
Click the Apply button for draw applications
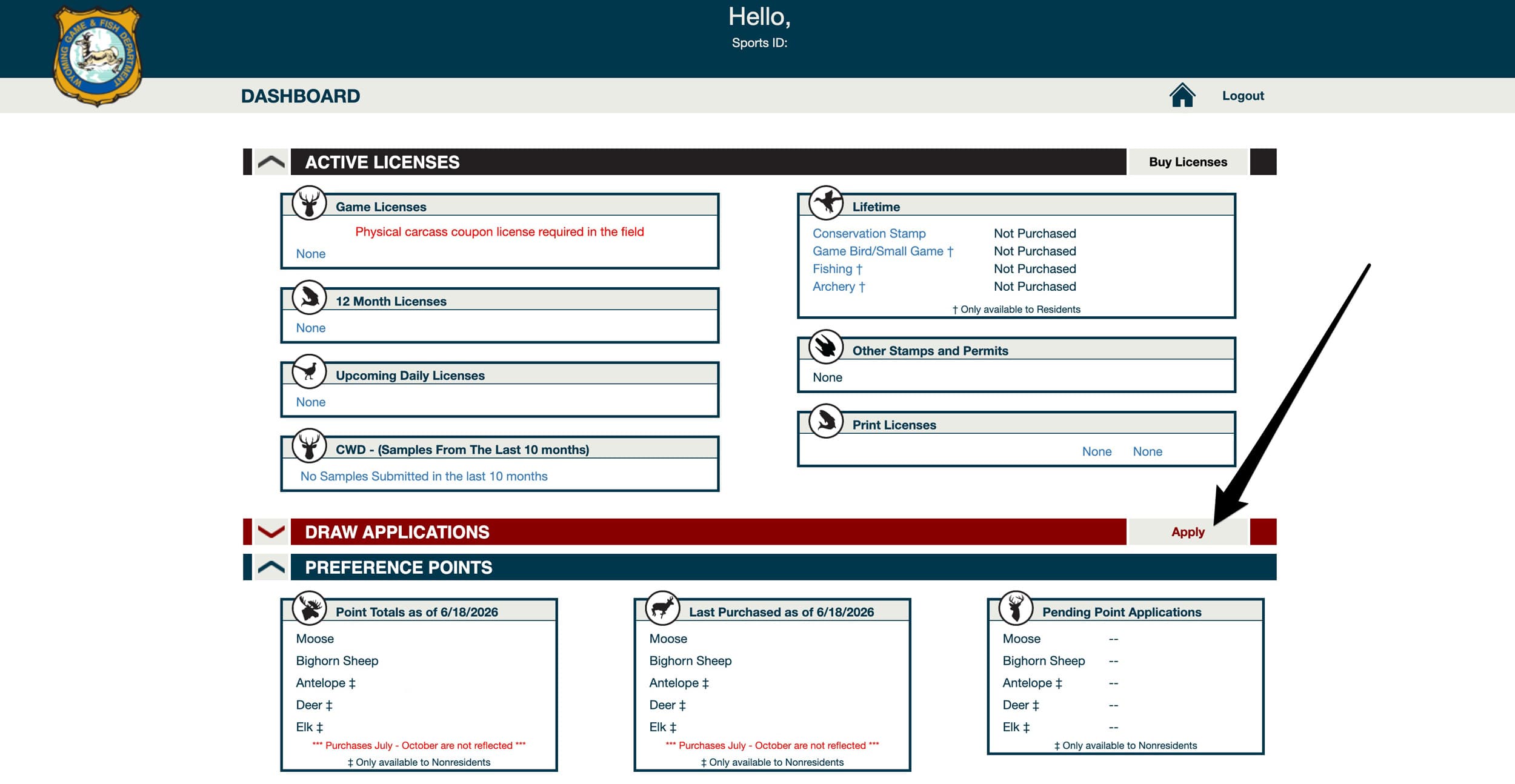pyautogui.click(x=1188, y=532)
